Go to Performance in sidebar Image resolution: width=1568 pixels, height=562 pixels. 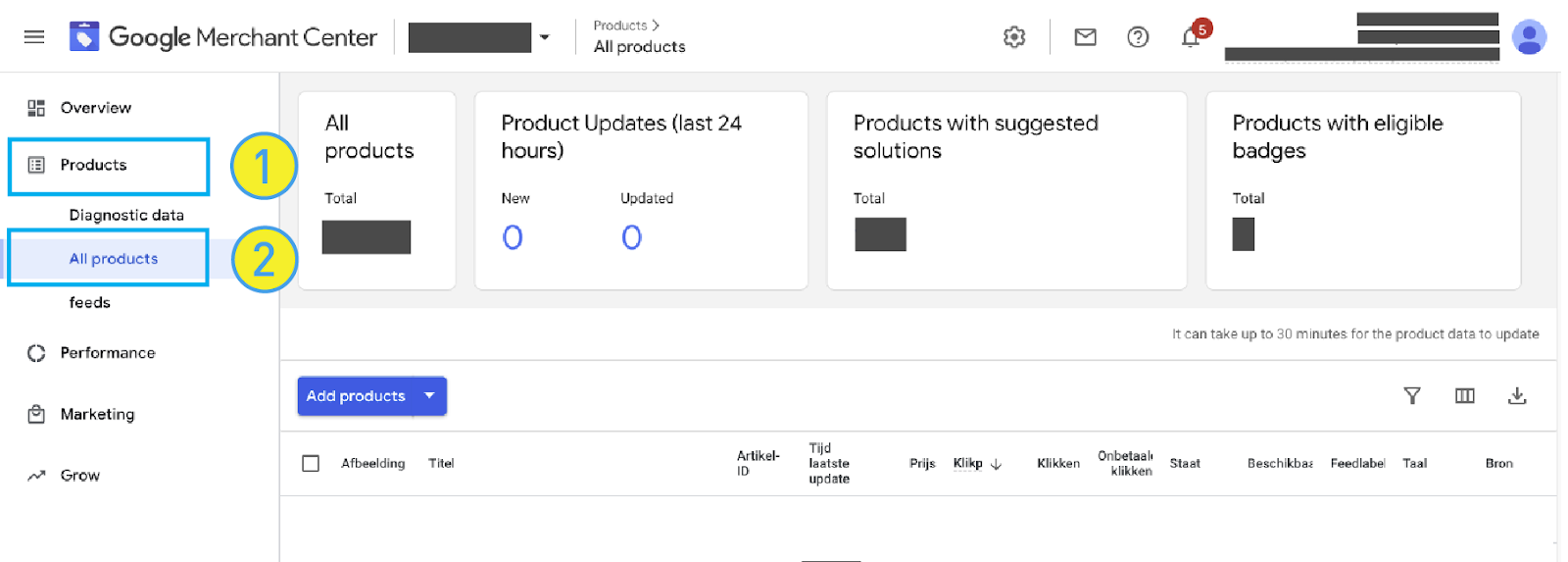(108, 353)
